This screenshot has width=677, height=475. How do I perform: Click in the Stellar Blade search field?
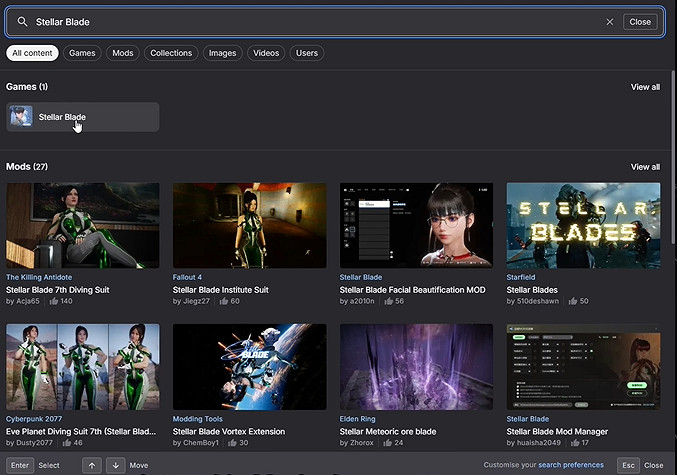click(300, 21)
